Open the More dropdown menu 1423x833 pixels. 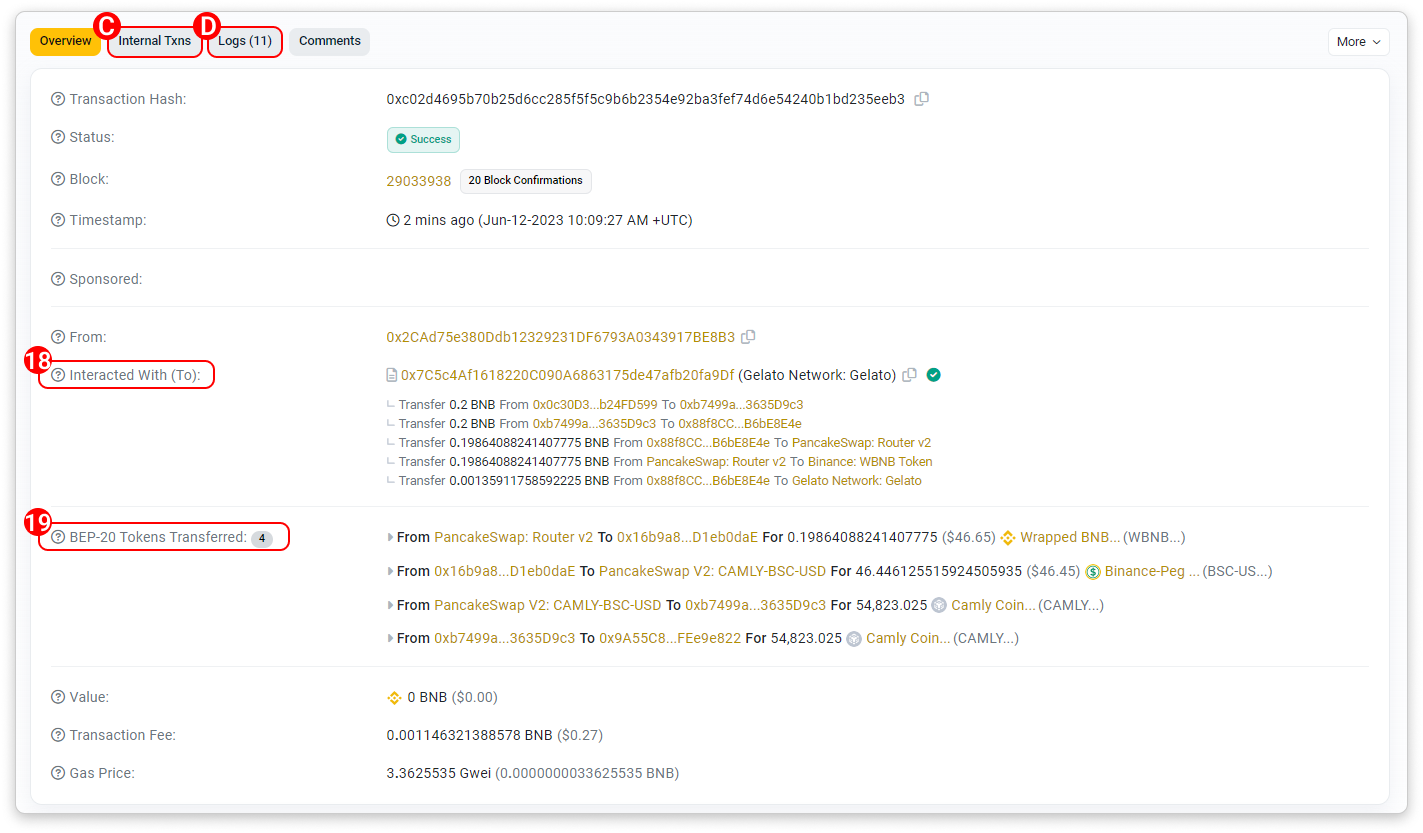pyautogui.click(x=1358, y=41)
